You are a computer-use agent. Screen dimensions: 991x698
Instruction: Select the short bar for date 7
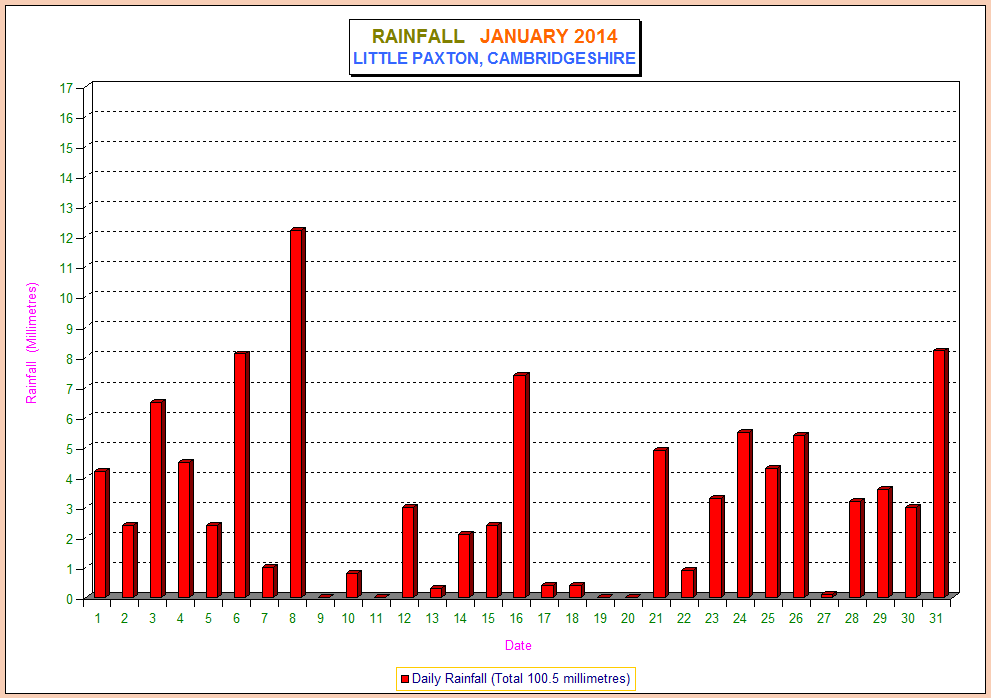click(x=270, y=581)
